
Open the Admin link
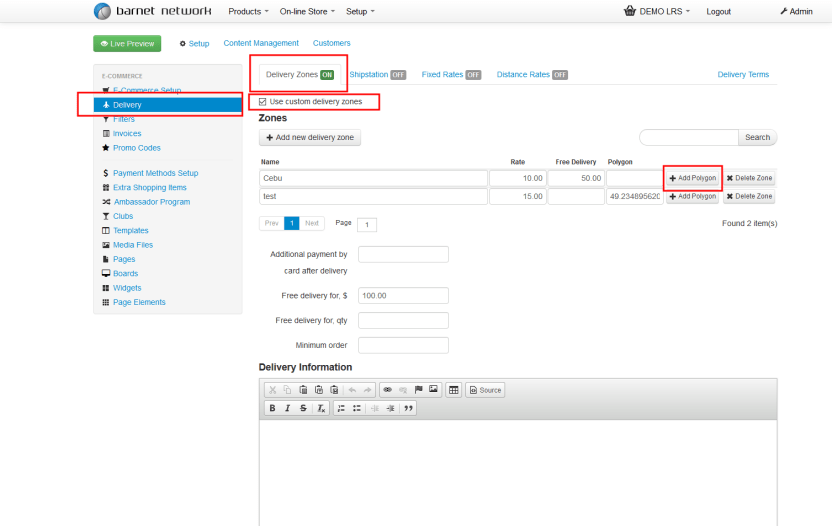[796, 12]
